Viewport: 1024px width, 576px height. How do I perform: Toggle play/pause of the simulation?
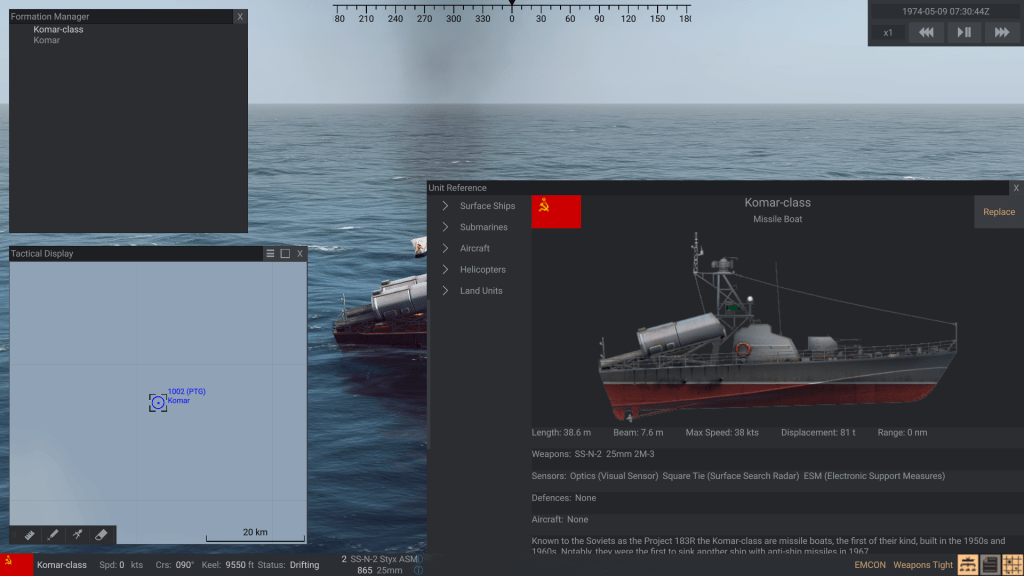[x=963, y=32]
